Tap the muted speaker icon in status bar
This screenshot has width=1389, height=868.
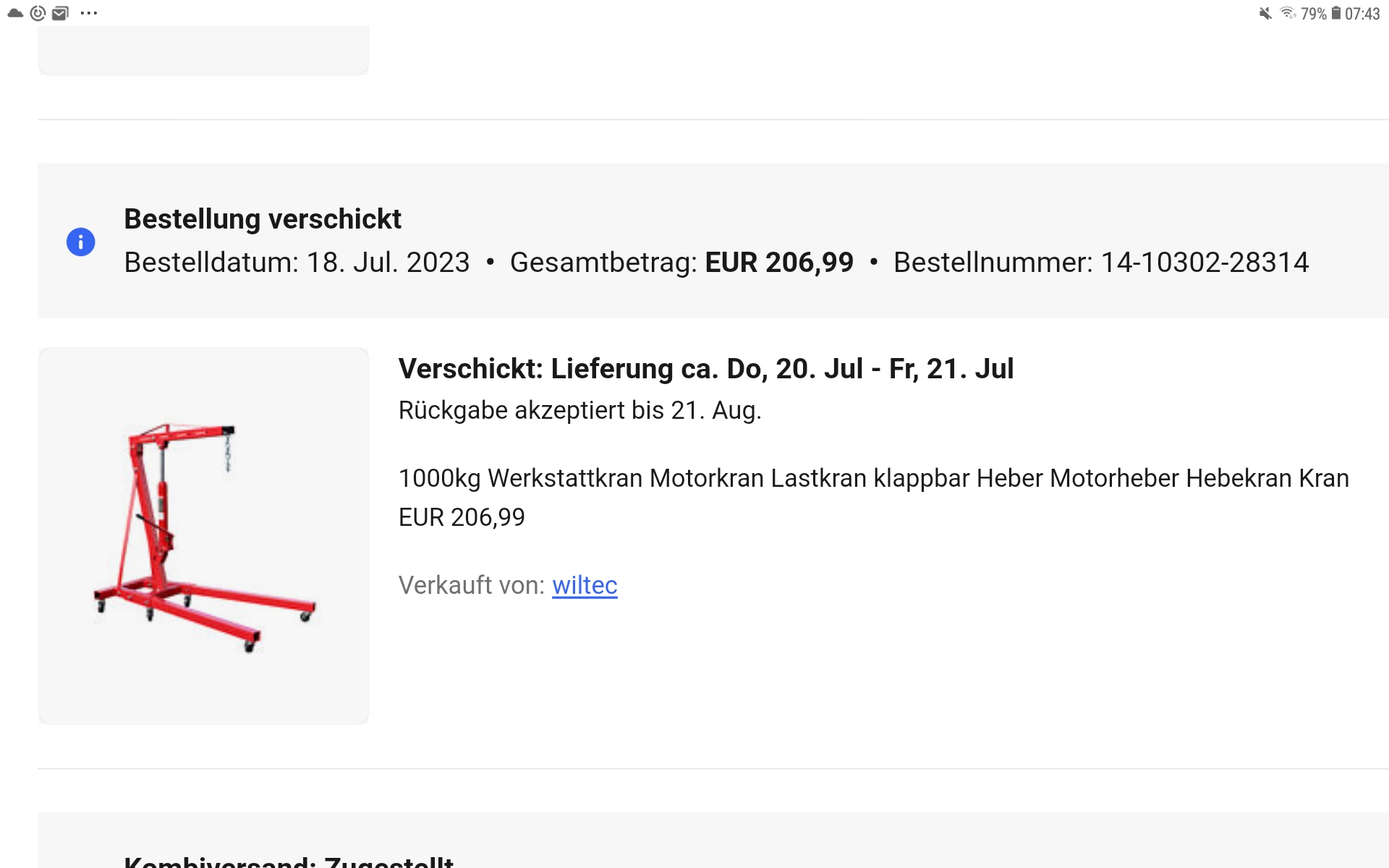(x=1265, y=13)
